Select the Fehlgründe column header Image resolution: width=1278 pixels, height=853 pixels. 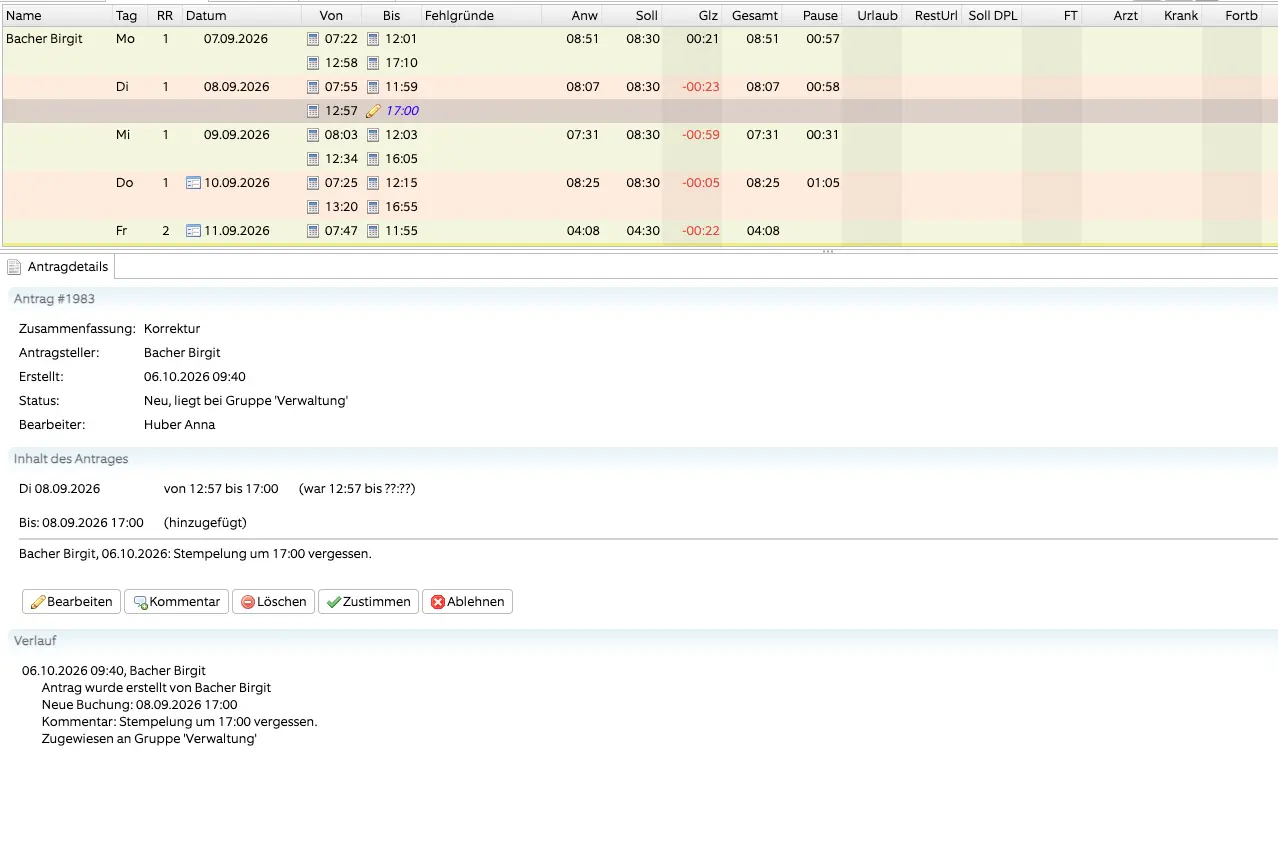point(480,16)
